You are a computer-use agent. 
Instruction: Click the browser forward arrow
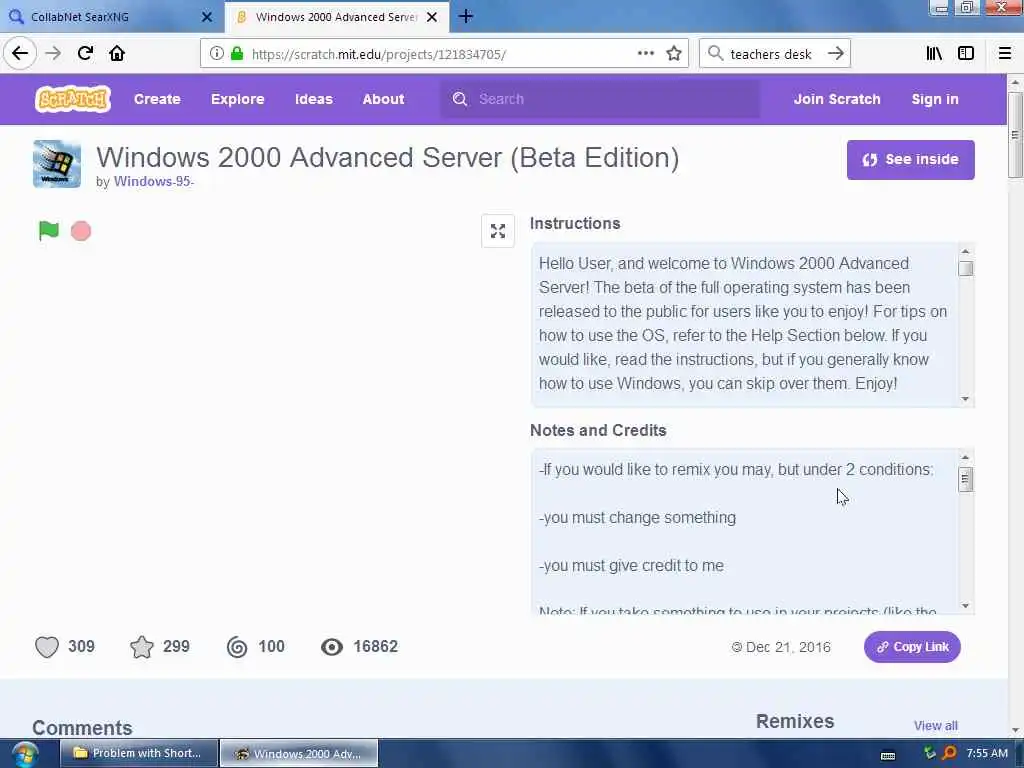53,54
